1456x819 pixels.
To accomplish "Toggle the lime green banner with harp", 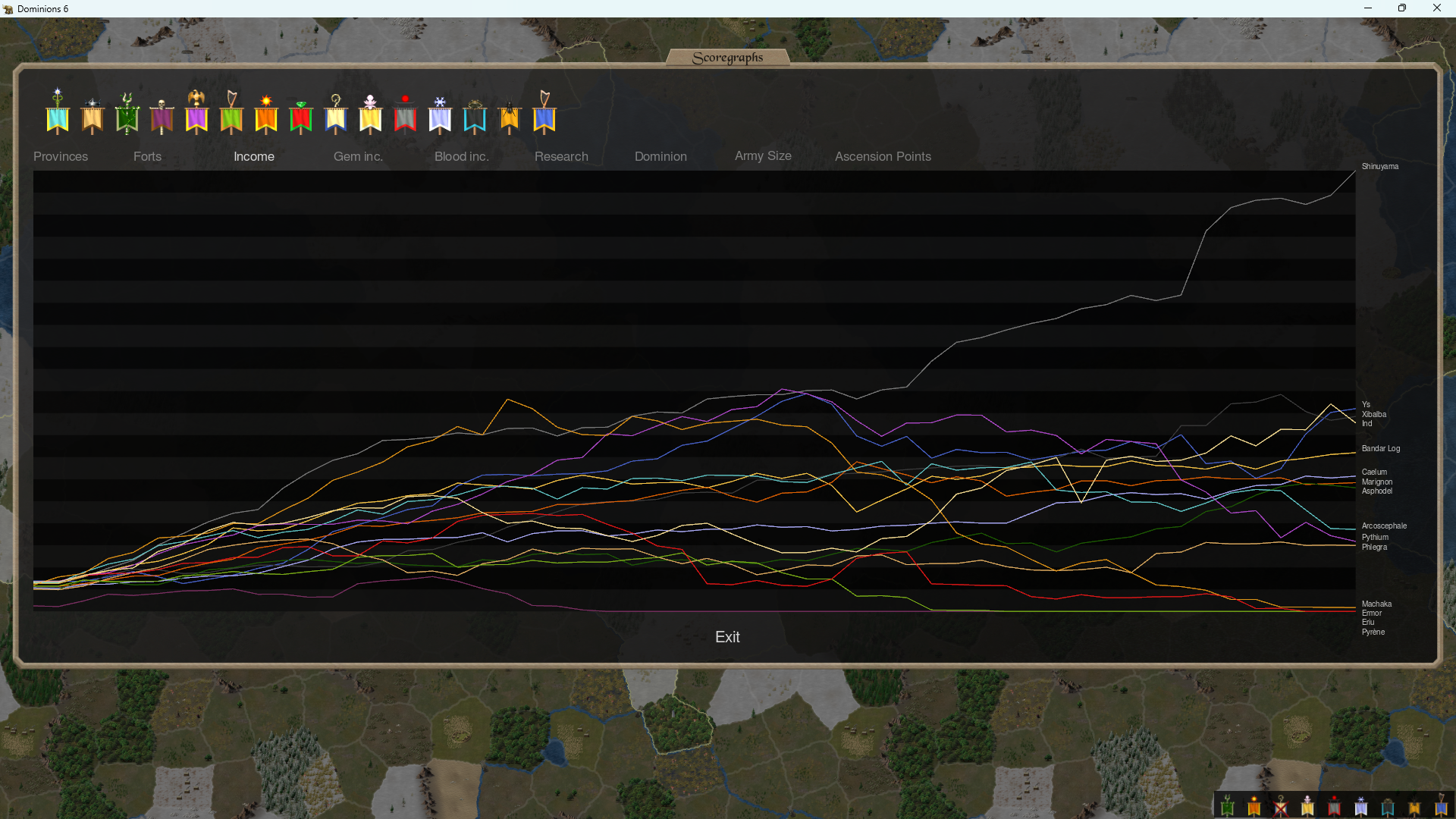I will 231,112.
